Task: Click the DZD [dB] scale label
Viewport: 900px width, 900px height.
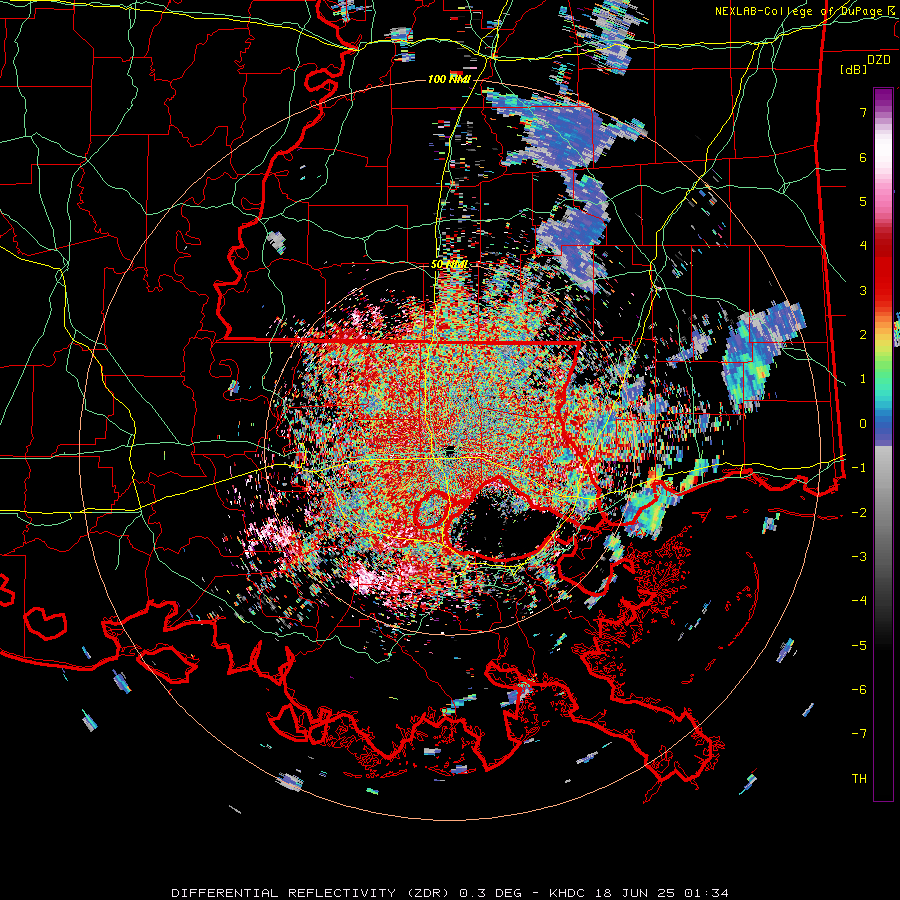Action: pos(866,64)
